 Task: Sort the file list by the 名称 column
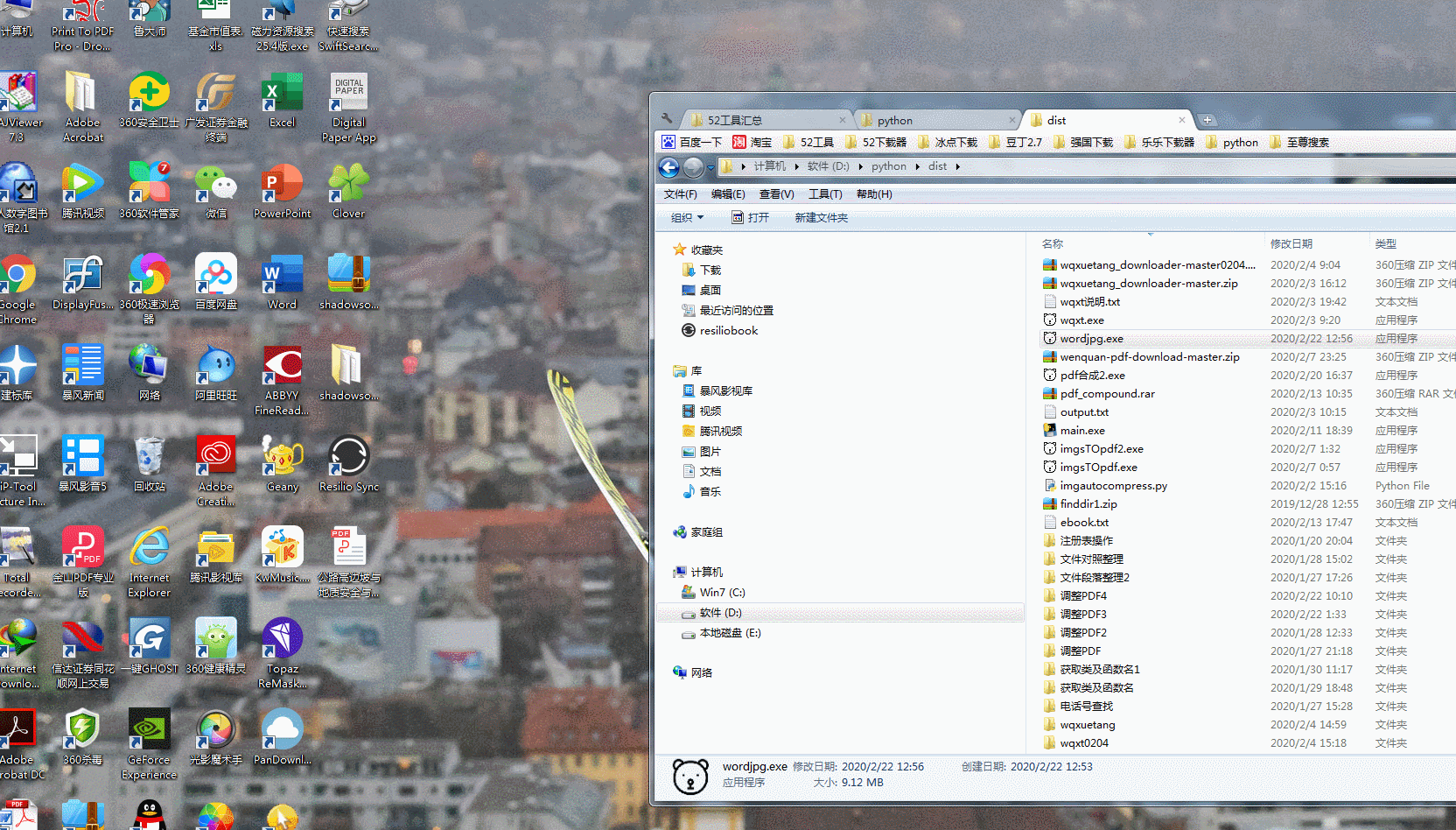[1150, 244]
